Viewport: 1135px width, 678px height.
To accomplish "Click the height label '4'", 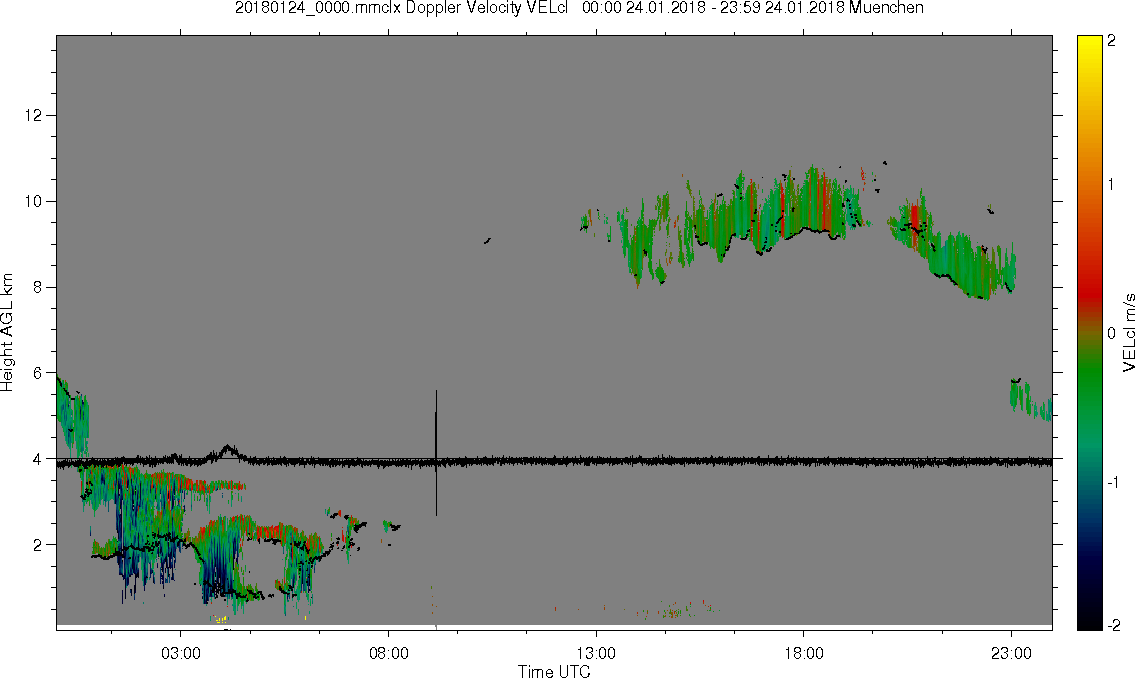I will pyautogui.click(x=38, y=459).
